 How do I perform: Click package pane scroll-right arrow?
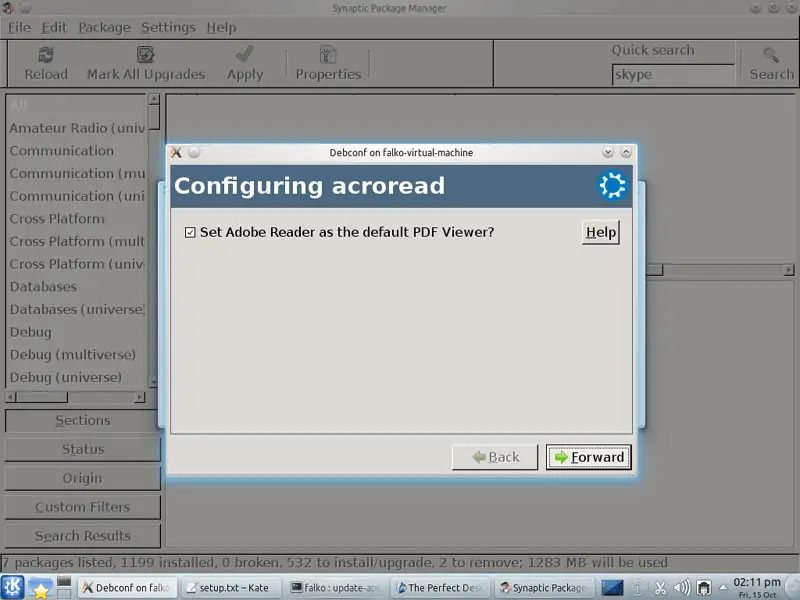789,270
